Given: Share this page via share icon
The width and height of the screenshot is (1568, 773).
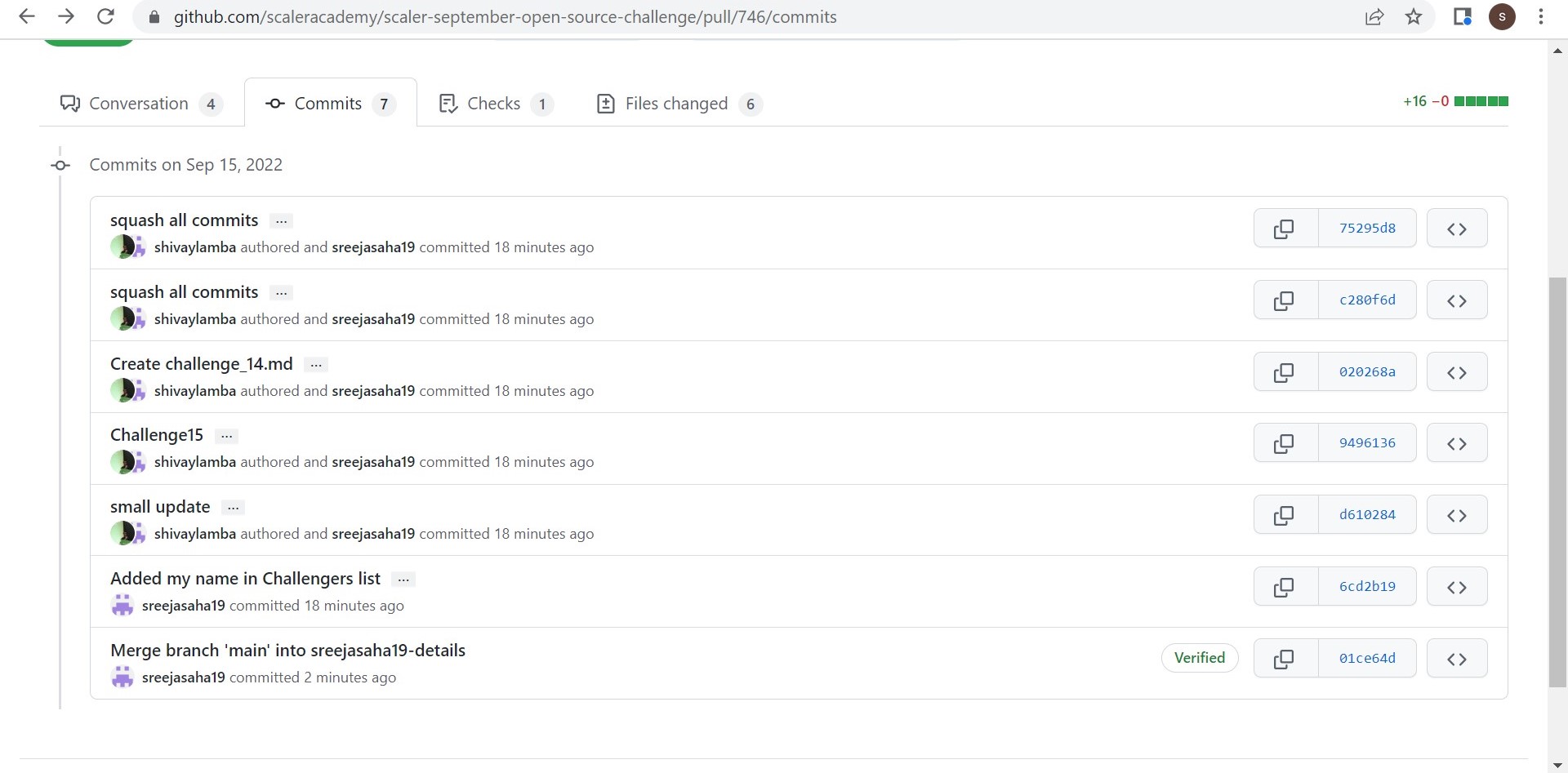Looking at the screenshot, I should click(1374, 16).
